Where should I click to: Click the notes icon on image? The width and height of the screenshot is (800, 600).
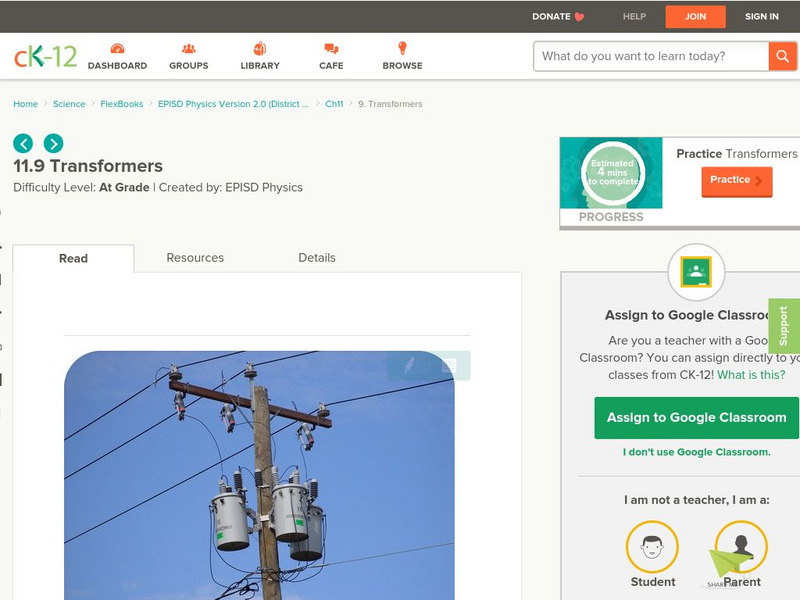[449, 365]
